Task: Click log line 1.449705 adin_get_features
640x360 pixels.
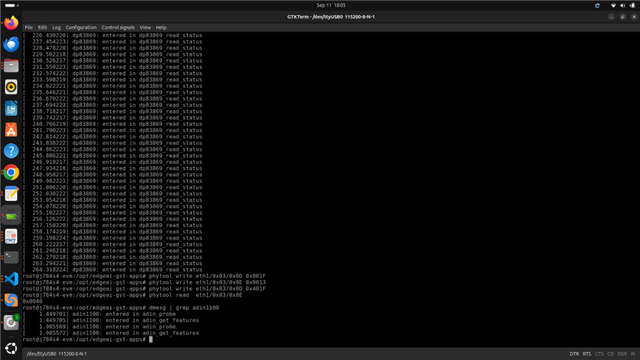Action: tap(111, 320)
